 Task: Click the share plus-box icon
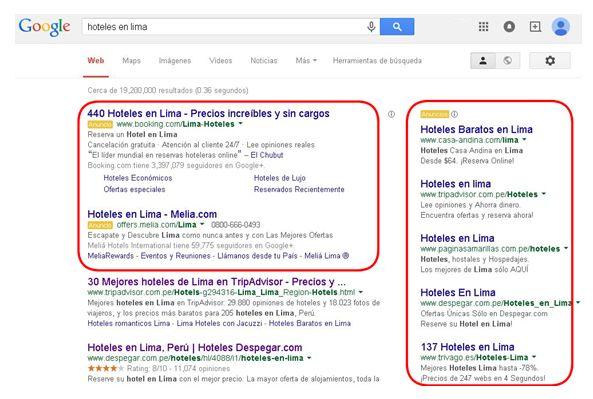[535, 26]
